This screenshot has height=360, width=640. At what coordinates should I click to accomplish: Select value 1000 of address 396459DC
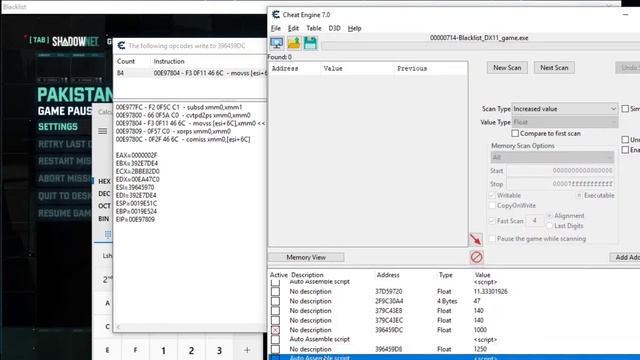tap(480, 330)
